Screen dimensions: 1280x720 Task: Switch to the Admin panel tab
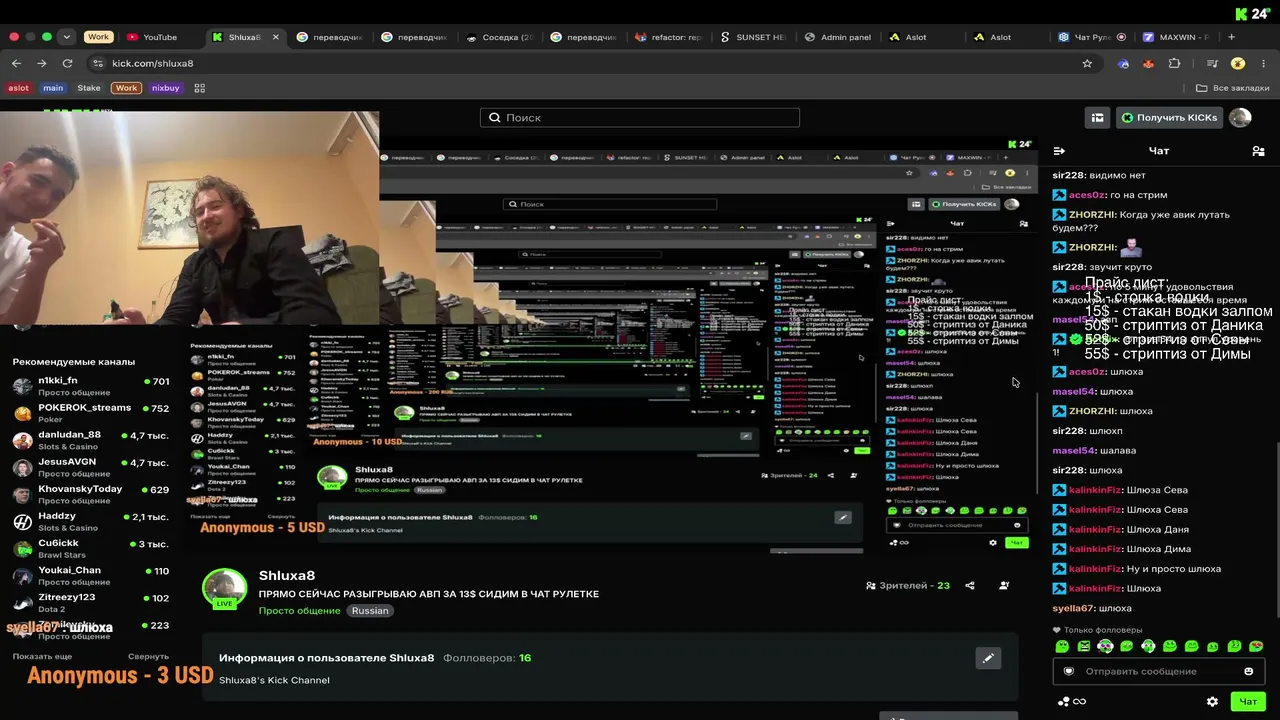tap(838, 37)
